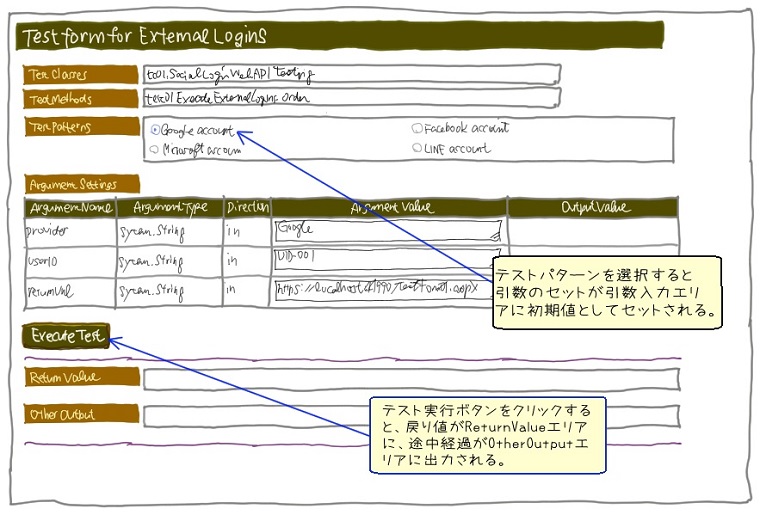Click the provider argument name cell
This screenshot has width=760, height=515.
click(x=71, y=232)
